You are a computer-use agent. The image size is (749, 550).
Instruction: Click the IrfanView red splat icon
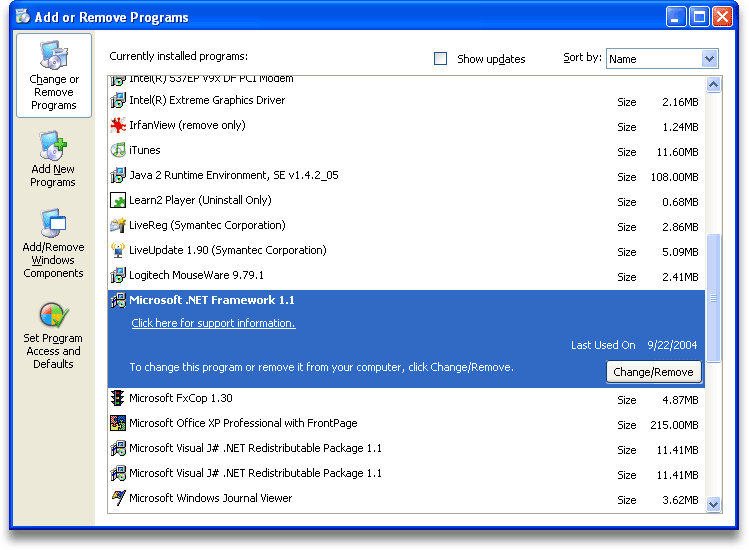[x=118, y=126]
